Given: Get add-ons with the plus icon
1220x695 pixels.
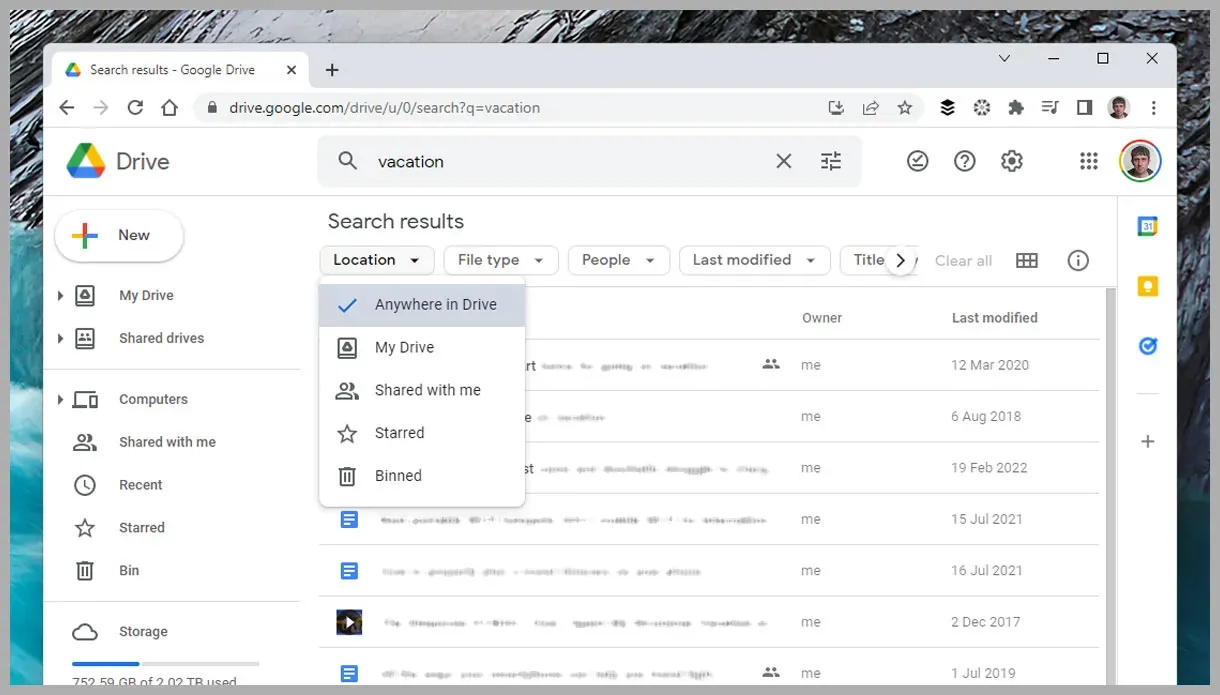Looking at the screenshot, I should pos(1148,441).
